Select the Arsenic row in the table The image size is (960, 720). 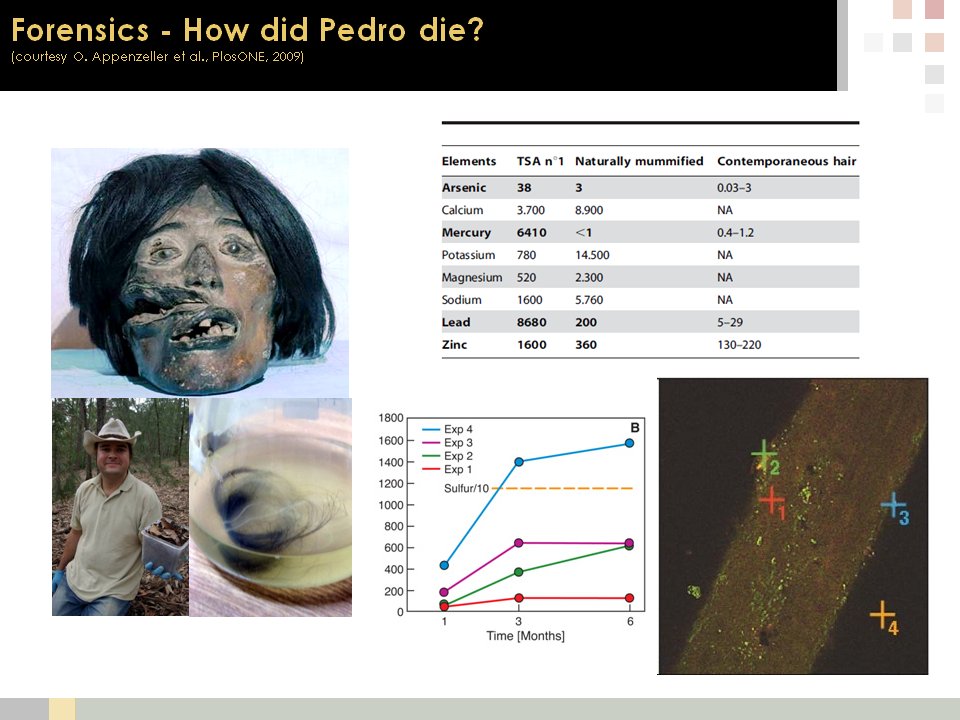coord(650,188)
